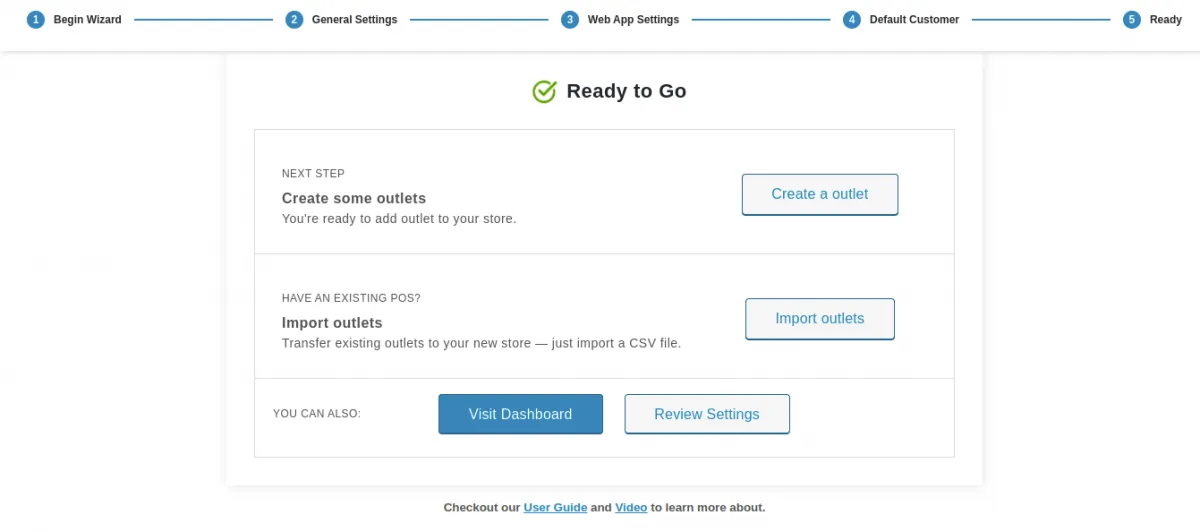Return to Default Customer step

(914, 20)
